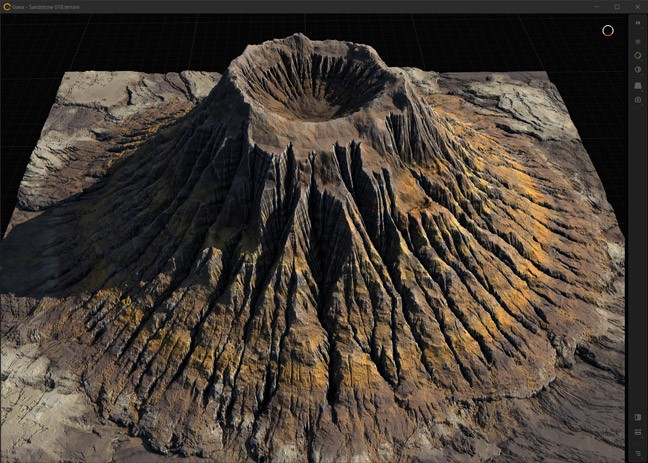The image size is (648, 463).
Task: Click the Gaea logo in title bar
Action: click(x=7, y=6)
